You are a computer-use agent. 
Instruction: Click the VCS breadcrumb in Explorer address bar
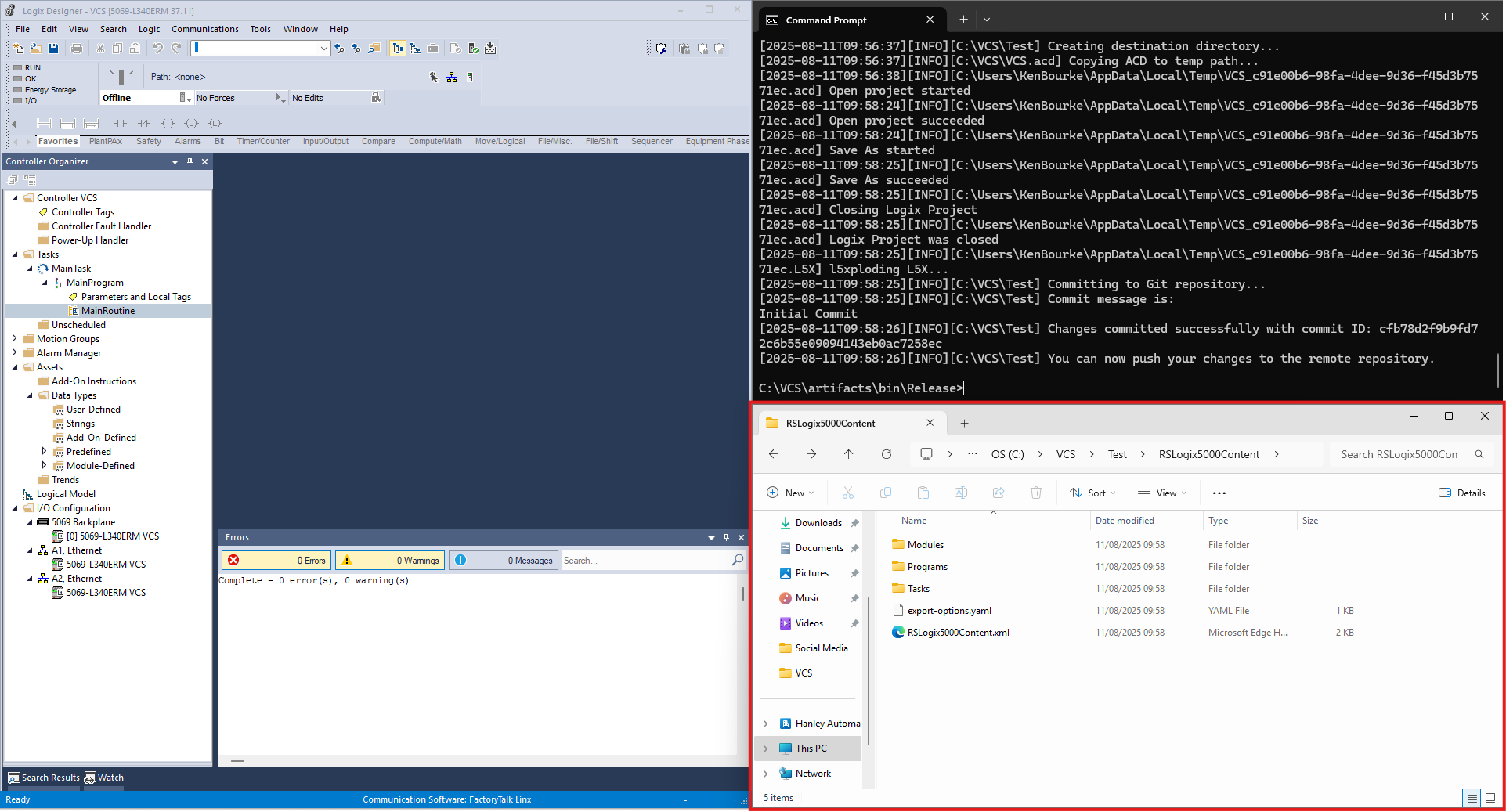(x=1065, y=454)
